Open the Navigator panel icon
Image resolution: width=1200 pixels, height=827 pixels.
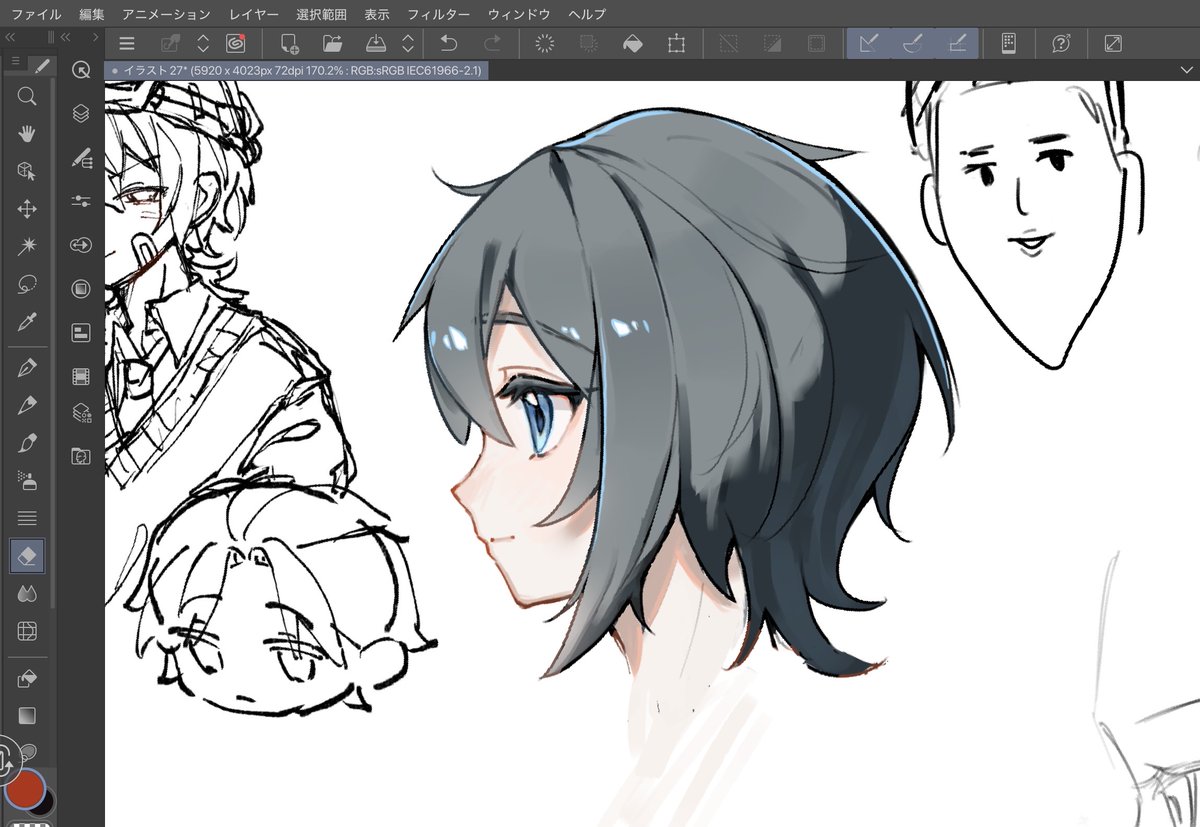coord(81,289)
